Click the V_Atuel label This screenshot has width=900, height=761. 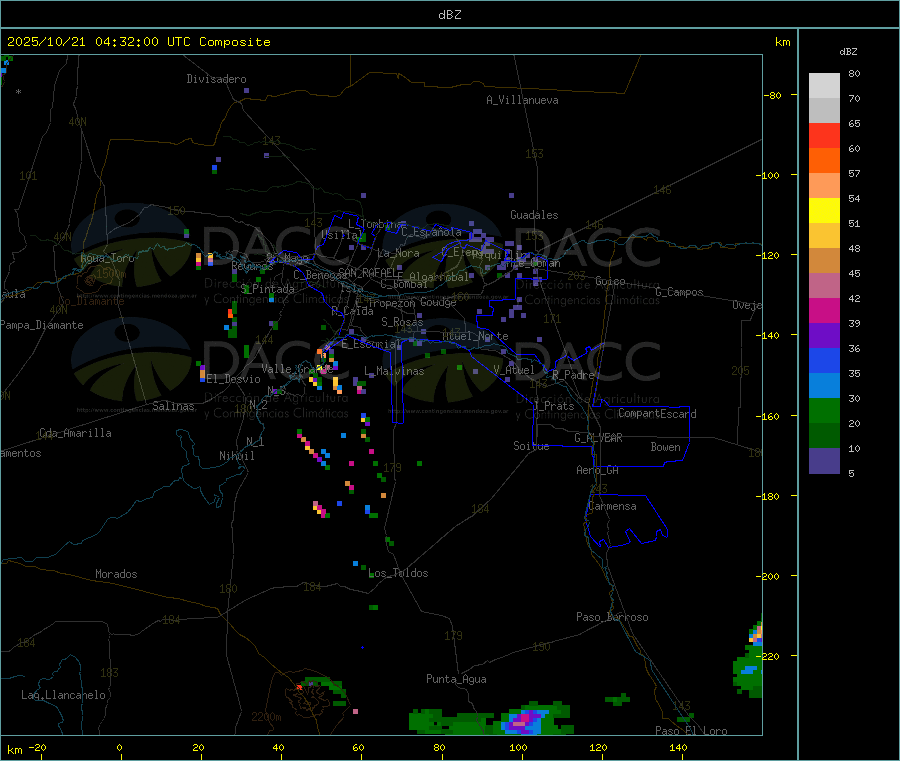click(x=514, y=370)
